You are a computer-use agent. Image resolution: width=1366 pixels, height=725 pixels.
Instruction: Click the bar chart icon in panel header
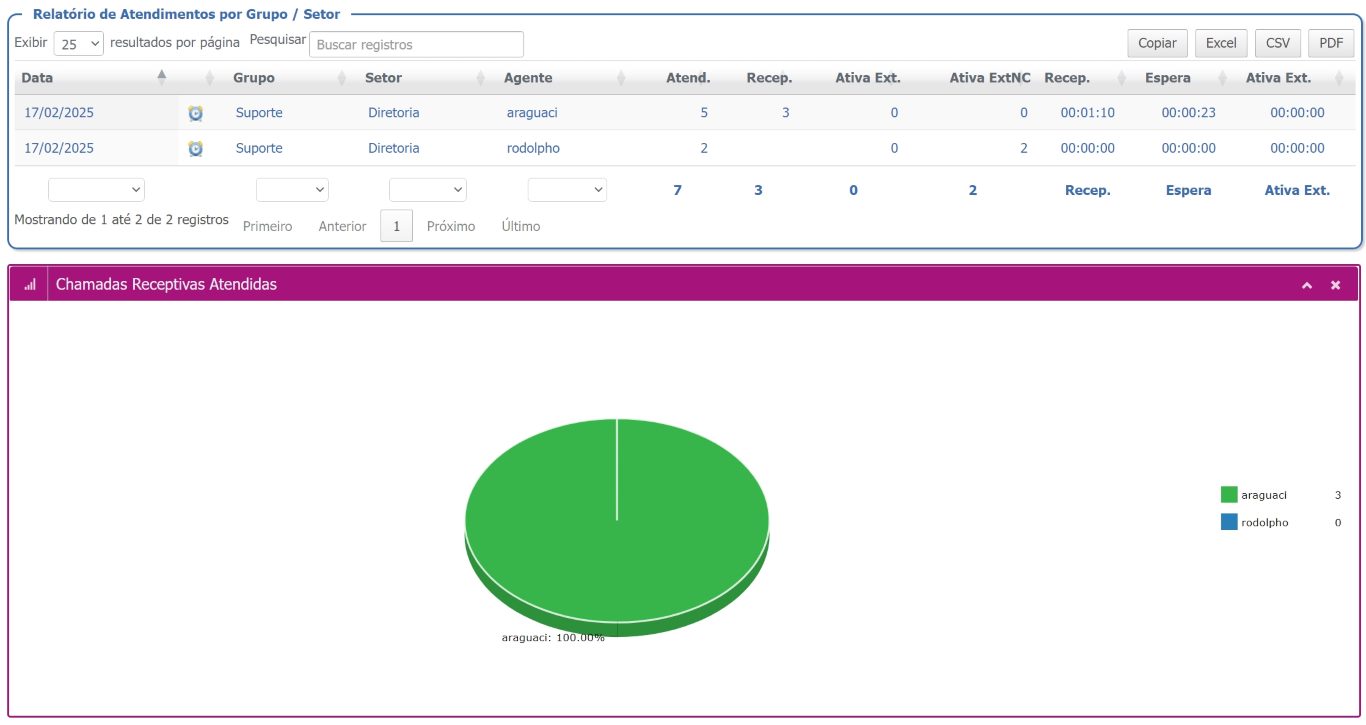[x=29, y=285]
